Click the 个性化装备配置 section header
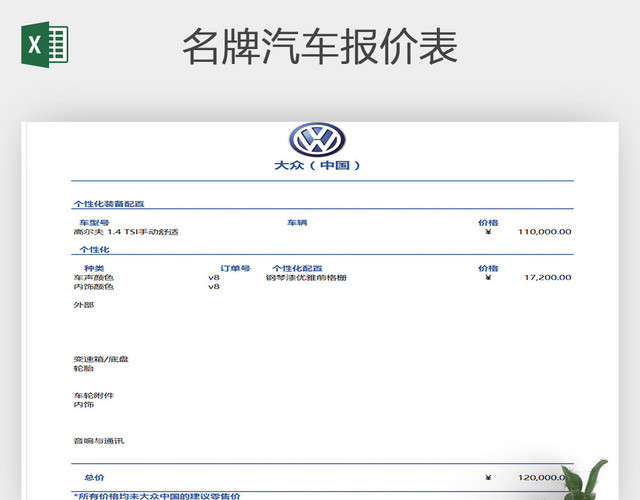The height and width of the screenshot is (500, 640). 109,204
